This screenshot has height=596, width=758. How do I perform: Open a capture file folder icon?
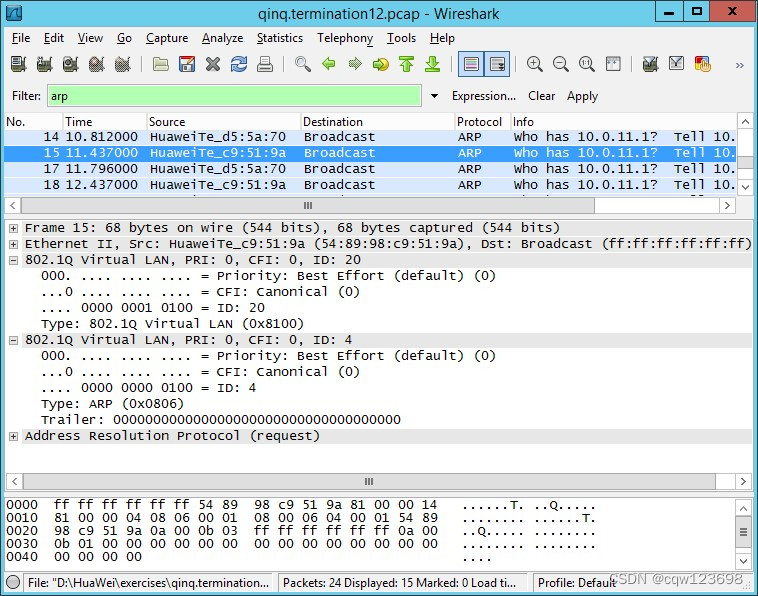[160, 64]
